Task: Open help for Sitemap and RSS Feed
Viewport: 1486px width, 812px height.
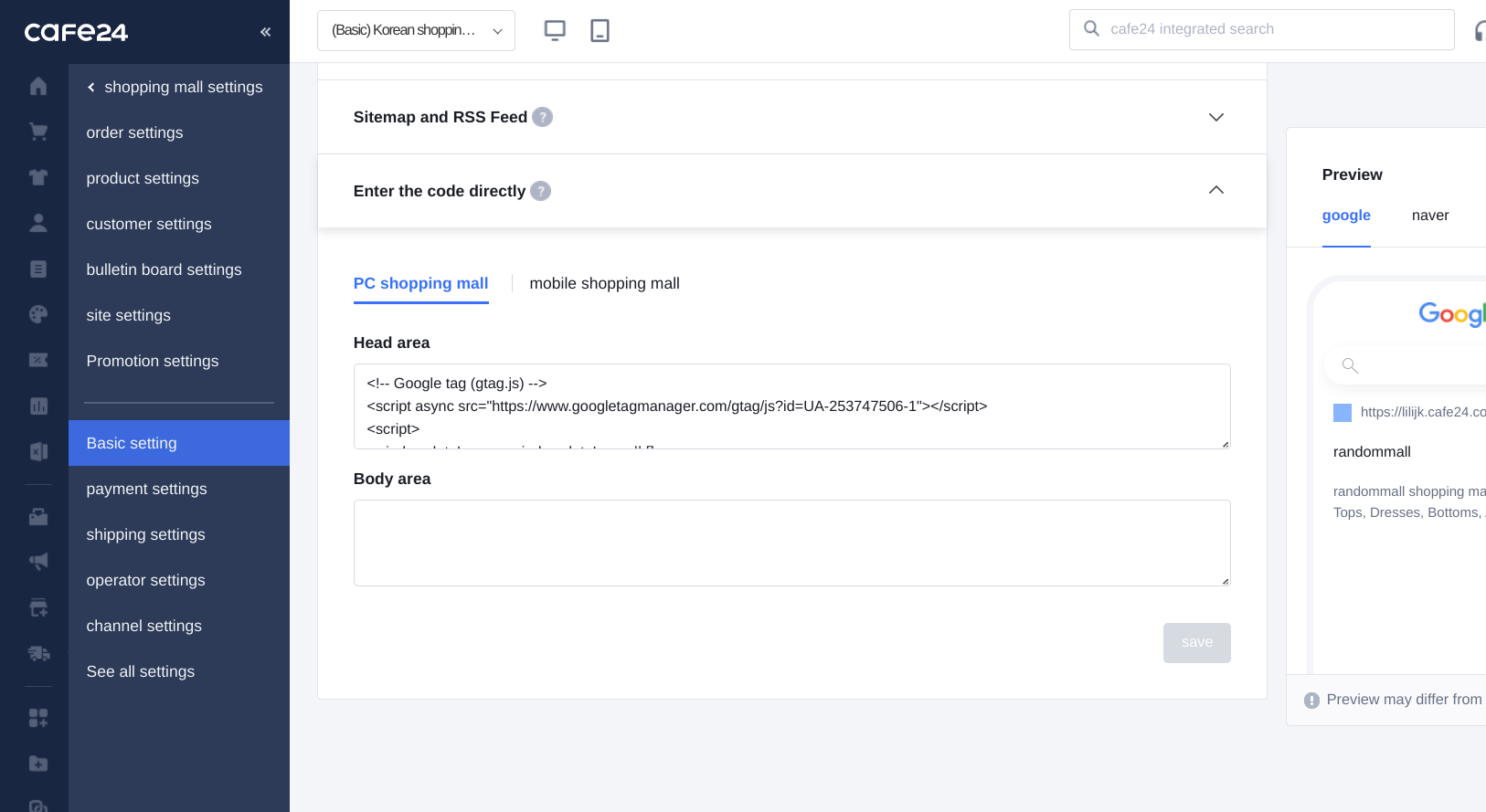Action: [x=542, y=117]
